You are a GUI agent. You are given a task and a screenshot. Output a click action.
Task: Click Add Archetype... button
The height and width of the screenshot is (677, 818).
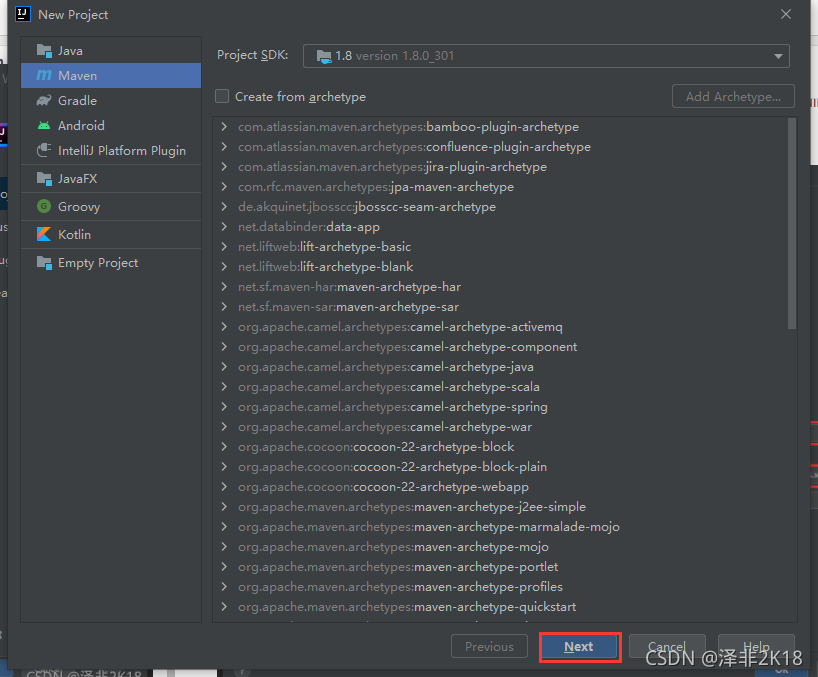pos(733,96)
